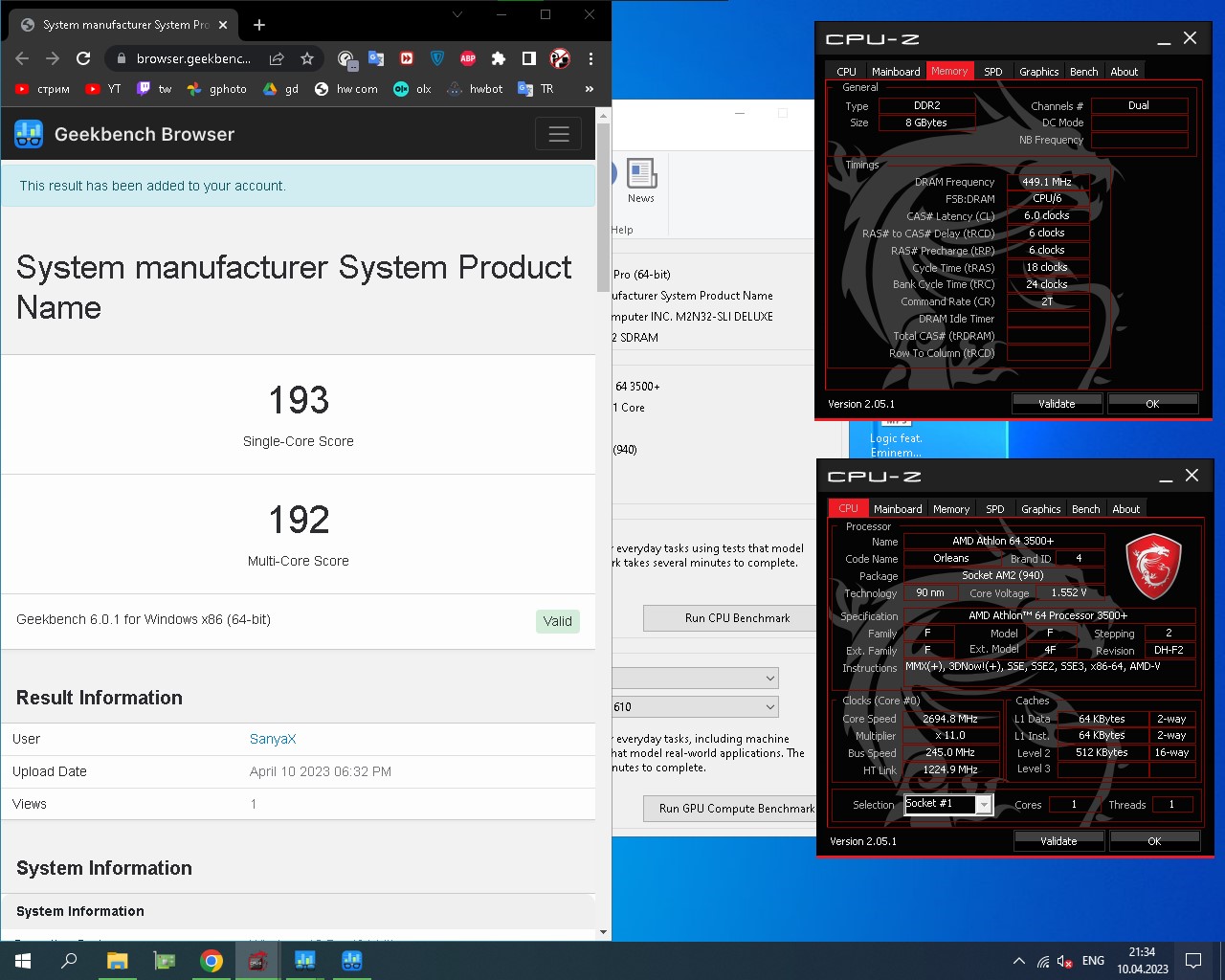The height and width of the screenshot is (980, 1225).
Task: Run CPU Benchmark in Geekbench
Action: point(729,618)
